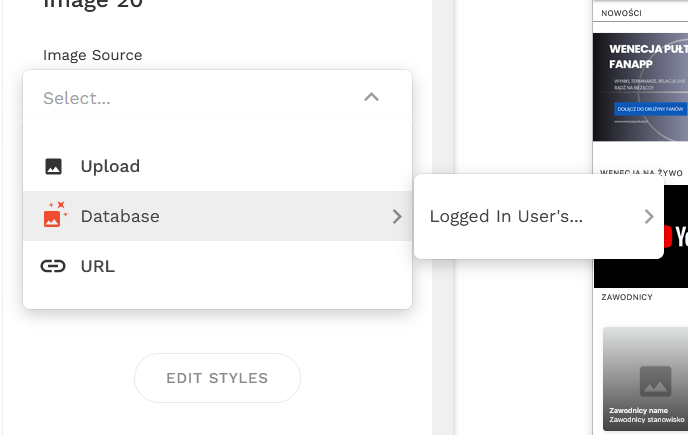Expand the Logged In User's submenu arrow
688x435 pixels.
coord(649,216)
